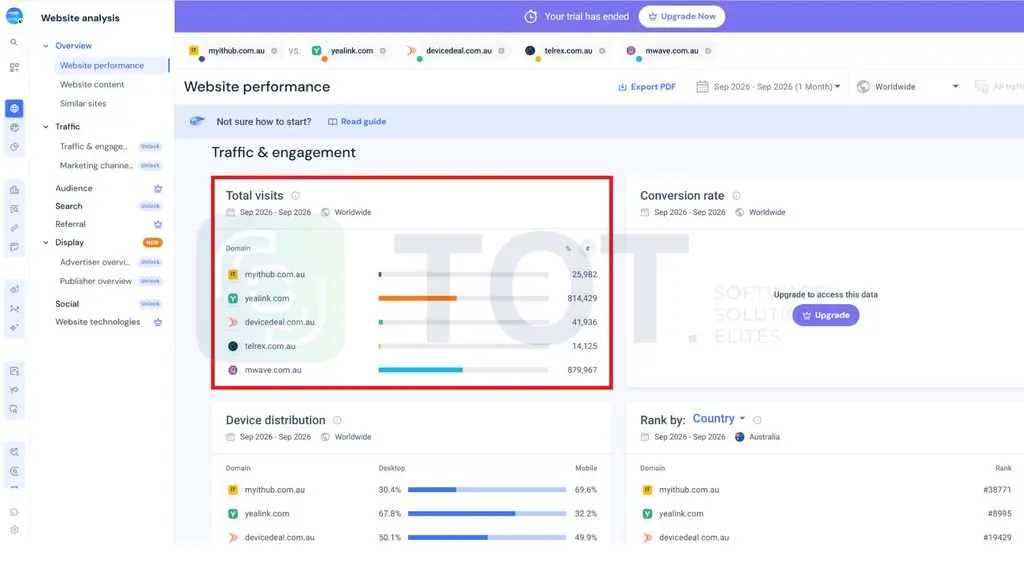Image resolution: width=1024 pixels, height=576 pixels.
Task: Click number column toggle in Total visits
Action: [x=588, y=249]
